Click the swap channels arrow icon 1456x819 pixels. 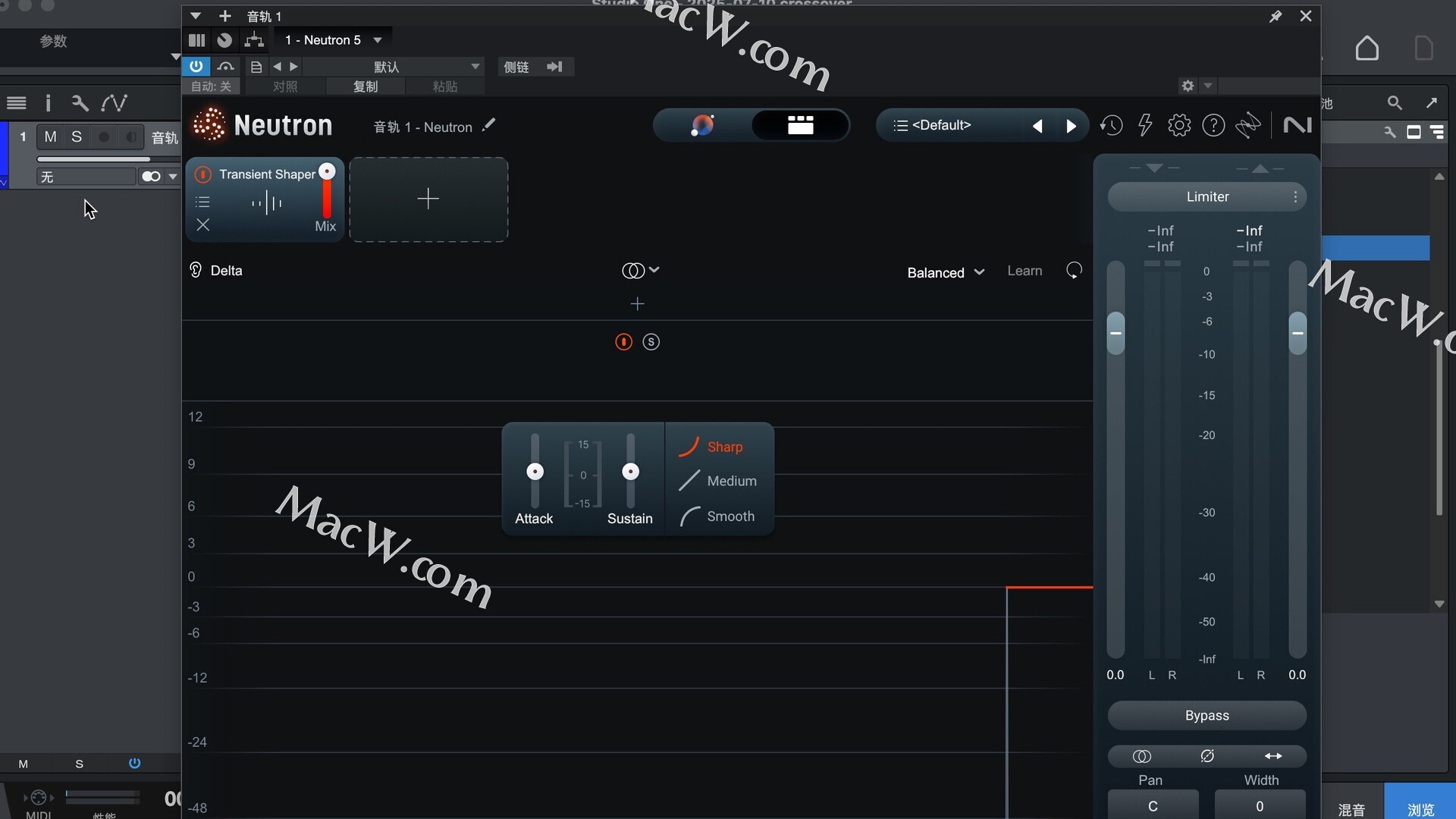[1273, 756]
